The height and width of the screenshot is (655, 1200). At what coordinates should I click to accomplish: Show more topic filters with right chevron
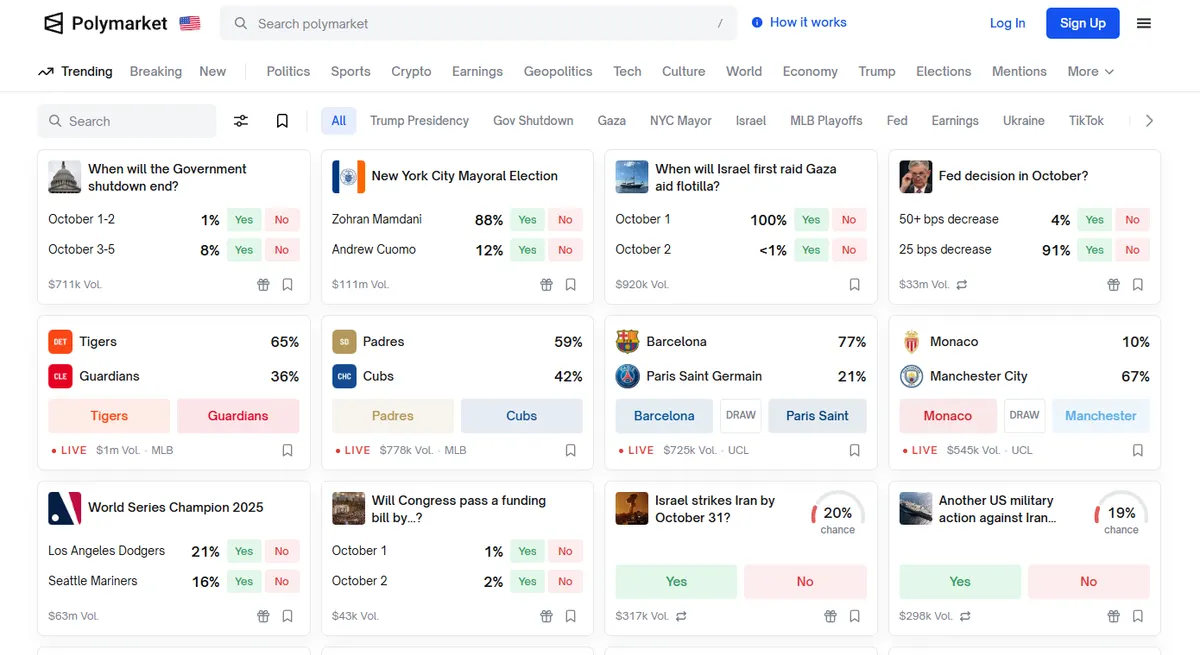coord(1149,121)
